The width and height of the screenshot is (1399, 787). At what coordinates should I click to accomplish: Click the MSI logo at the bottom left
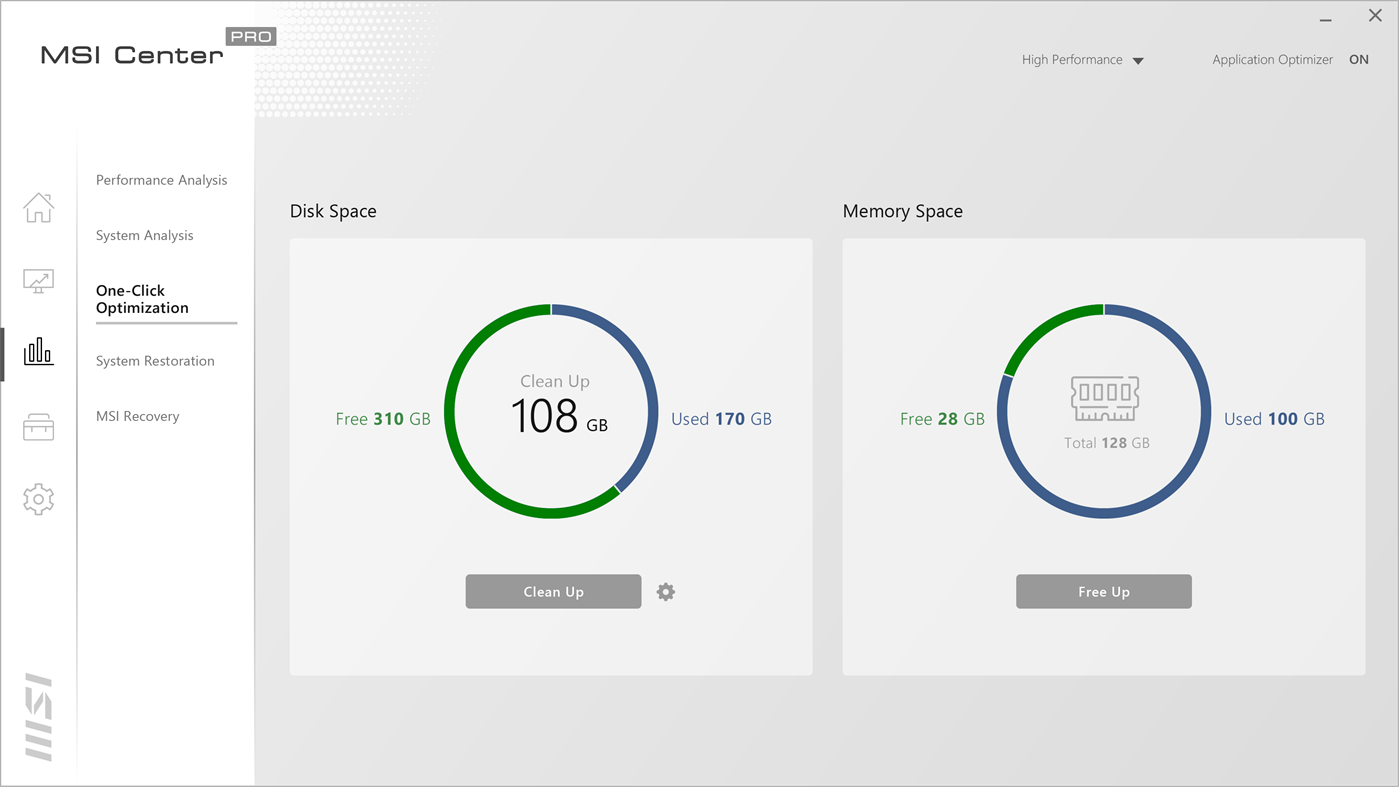pos(38,716)
